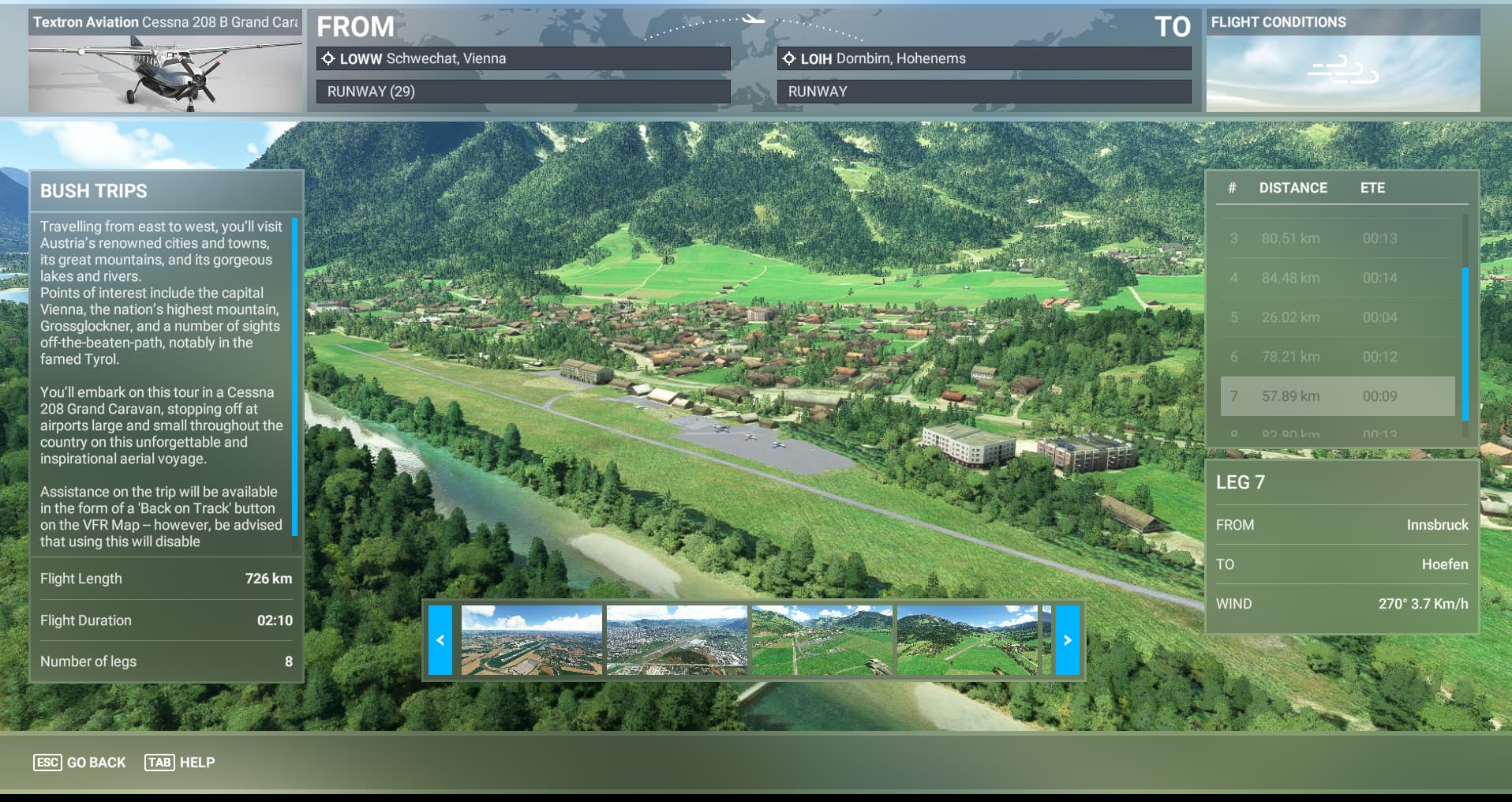Click the Bush Trips description scrollbar
The height and width of the screenshot is (802, 1512).
[295, 376]
